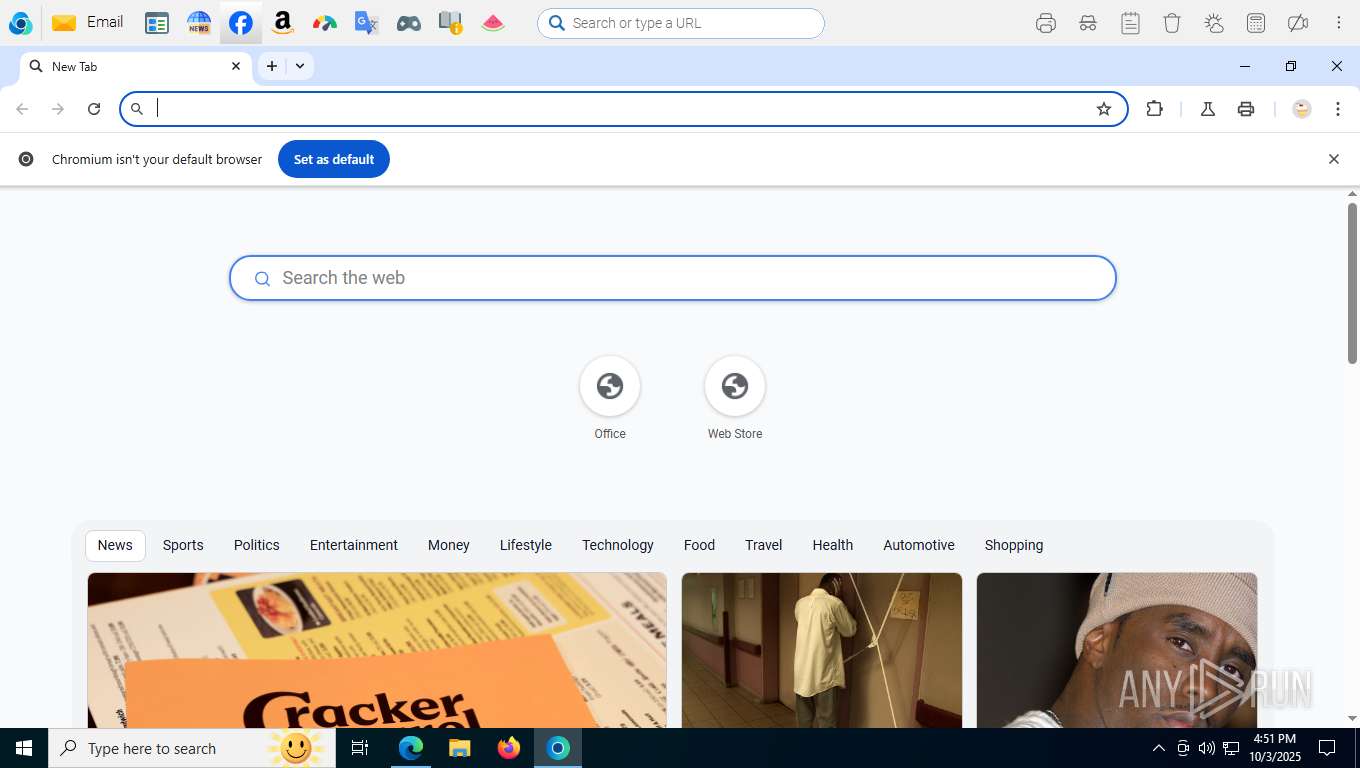Open the Cracker Barrel menu news card
The height and width of the screenshot is (768, 1360).
[x=377, y=650]
